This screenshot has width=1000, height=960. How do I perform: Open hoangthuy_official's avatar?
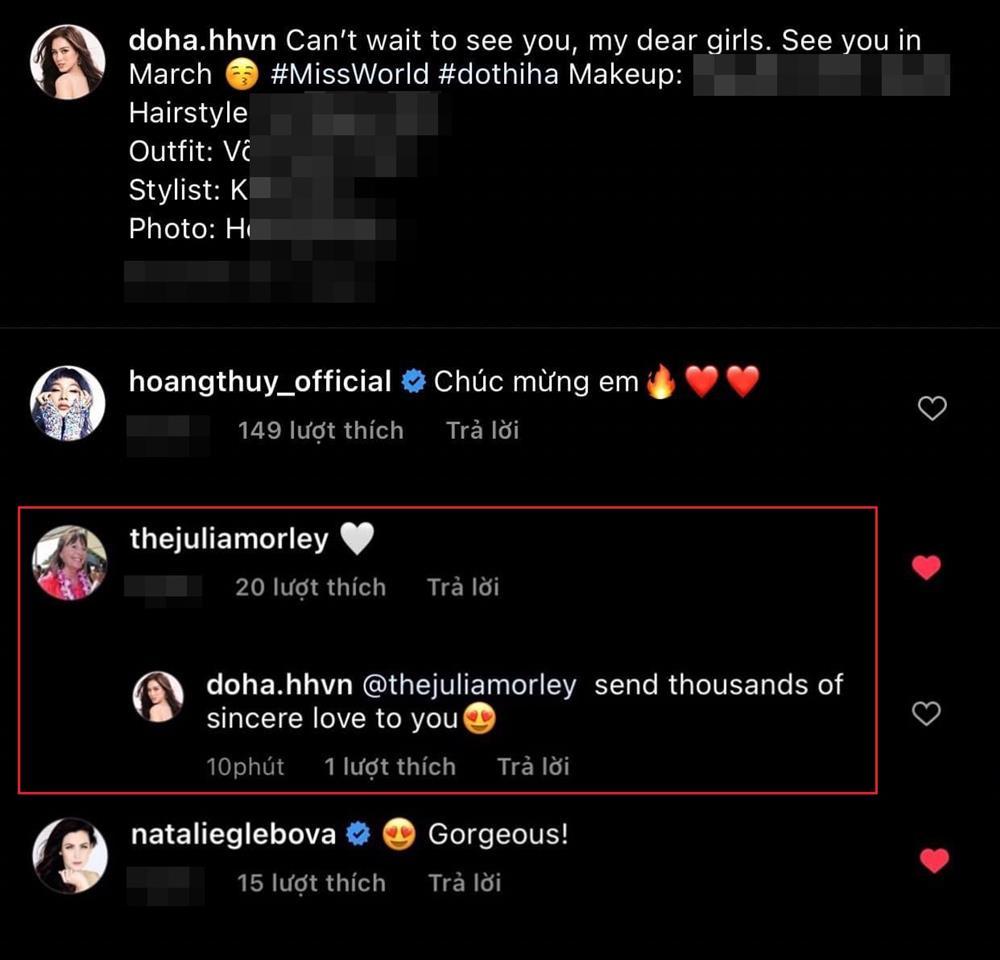pyautogui.click(x=68, y=403)
